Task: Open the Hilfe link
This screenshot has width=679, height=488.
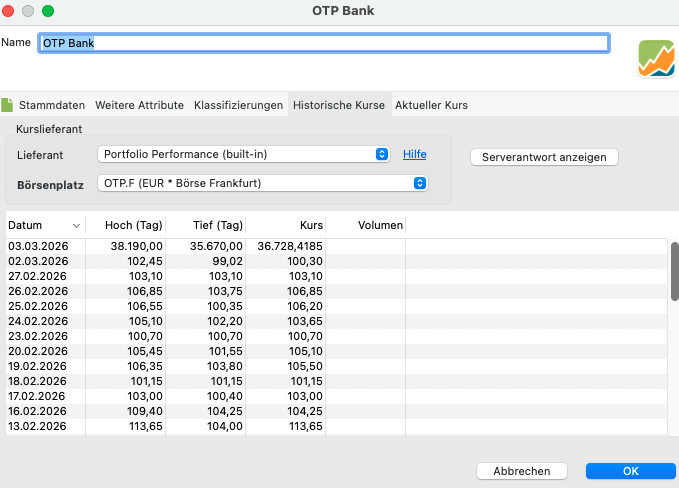Action: (x=414, y=154)
